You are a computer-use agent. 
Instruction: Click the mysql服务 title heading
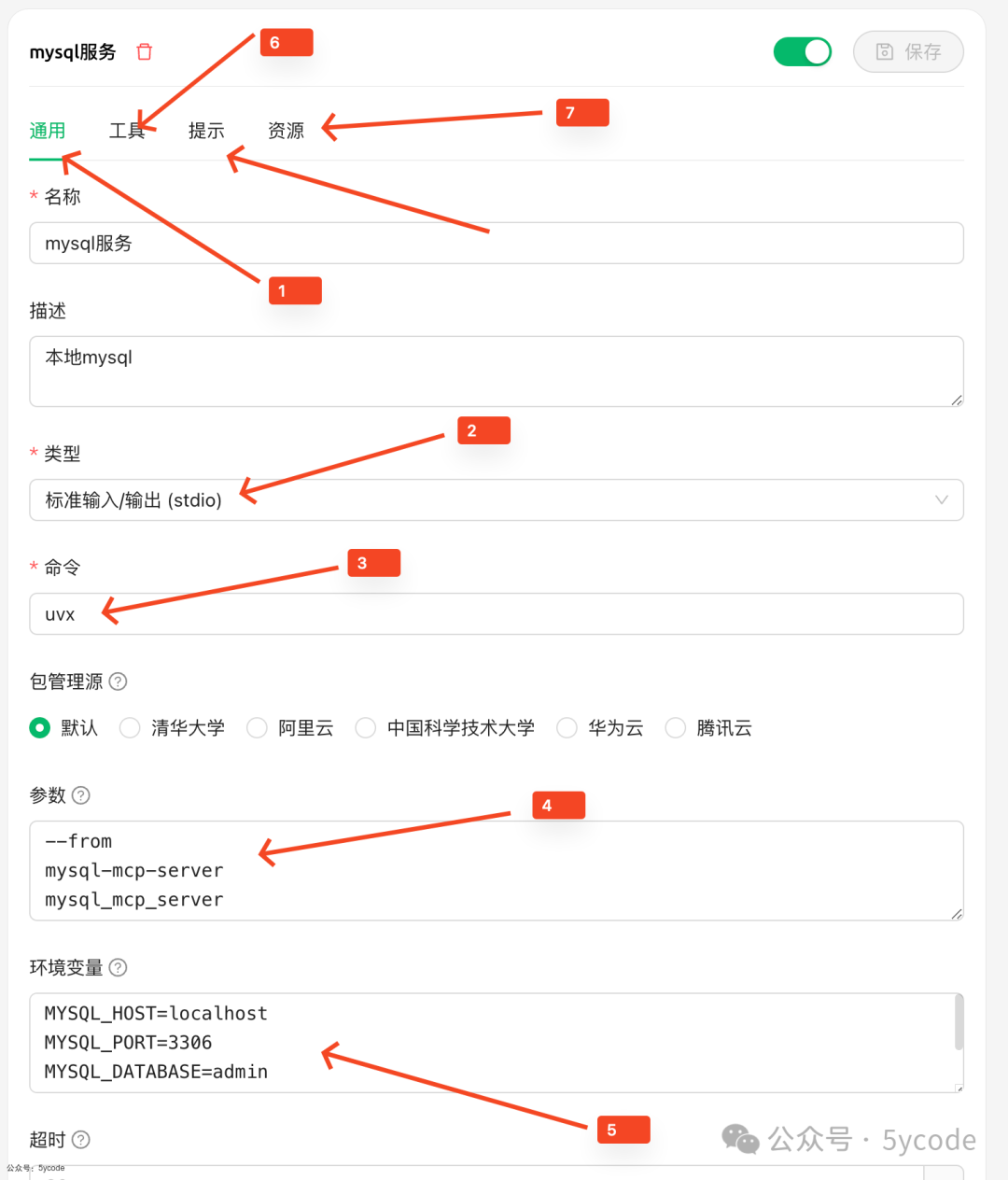73,51
